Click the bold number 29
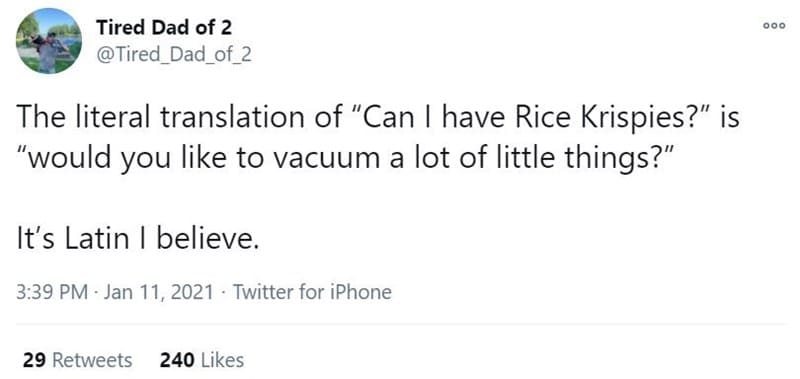 35,360
